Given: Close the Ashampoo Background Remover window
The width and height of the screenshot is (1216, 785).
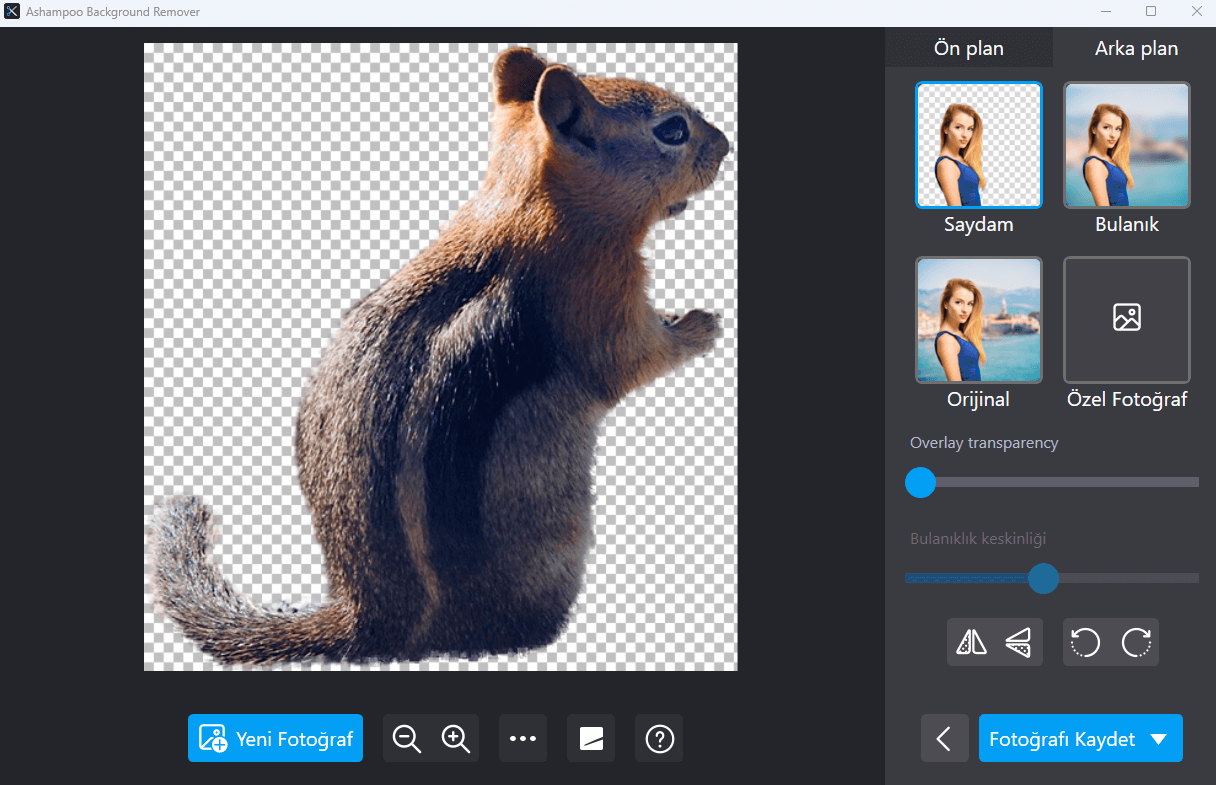Looking at the screenshot, I should point(1196,12).
